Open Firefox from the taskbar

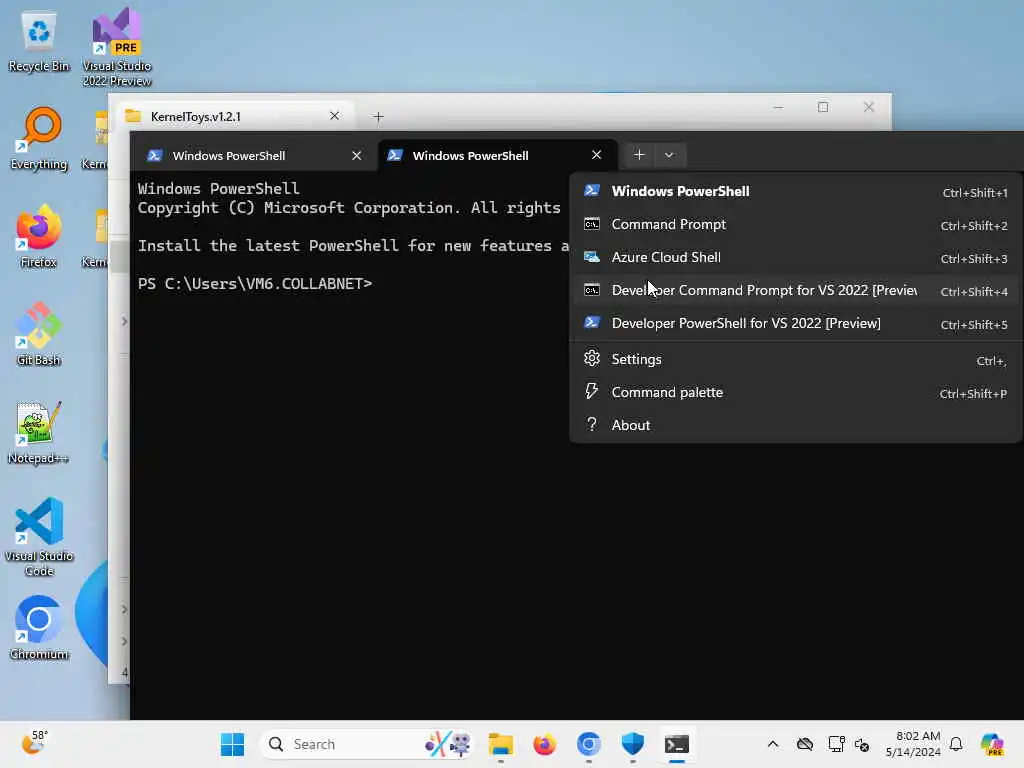pyautogui.click(x=545, y=744)
